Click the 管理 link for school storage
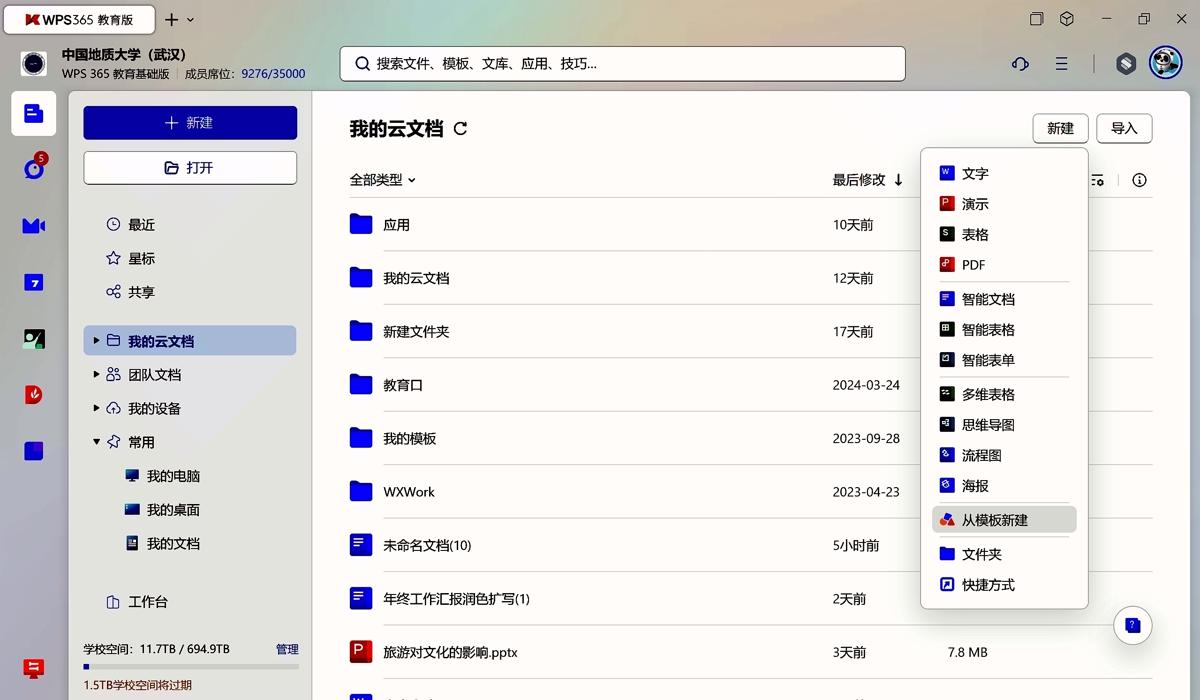The height and width of the screenshot is (700, 1200). 287,649
